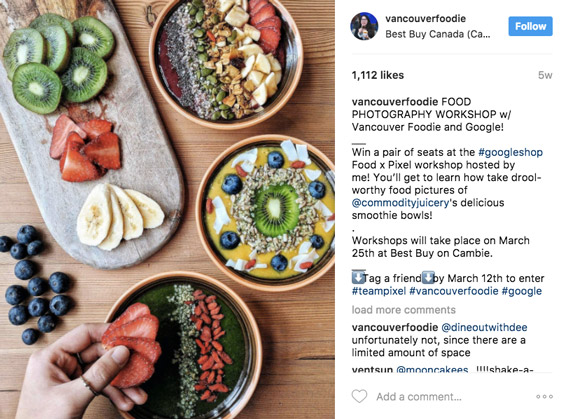Open the ventsun commenter profile
The image size is (567, 419).
(x=372, y=369)
